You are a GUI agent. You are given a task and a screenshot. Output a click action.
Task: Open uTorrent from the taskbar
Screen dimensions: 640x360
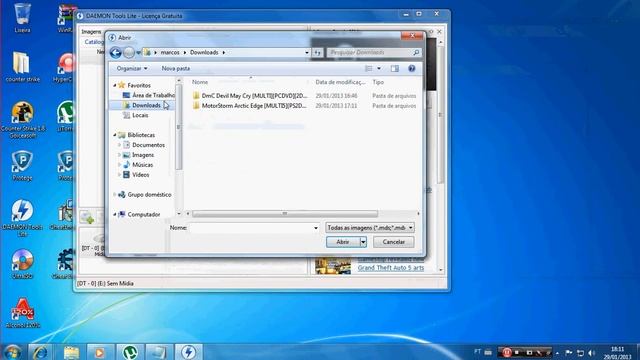coord(129,352)
